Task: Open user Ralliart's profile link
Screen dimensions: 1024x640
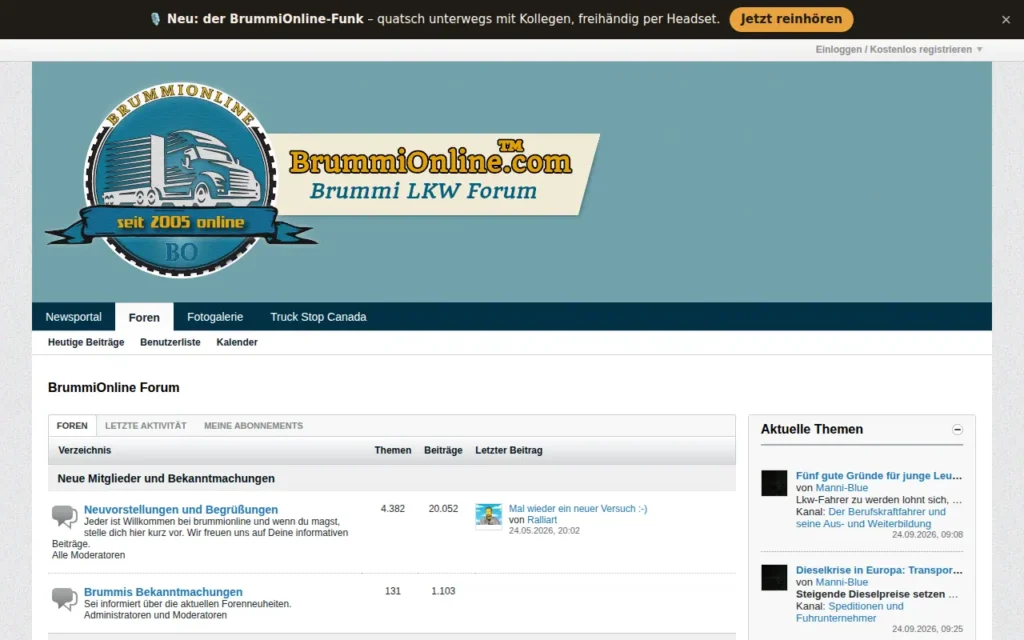Action: pyautogui.click(x=542, y=520)
